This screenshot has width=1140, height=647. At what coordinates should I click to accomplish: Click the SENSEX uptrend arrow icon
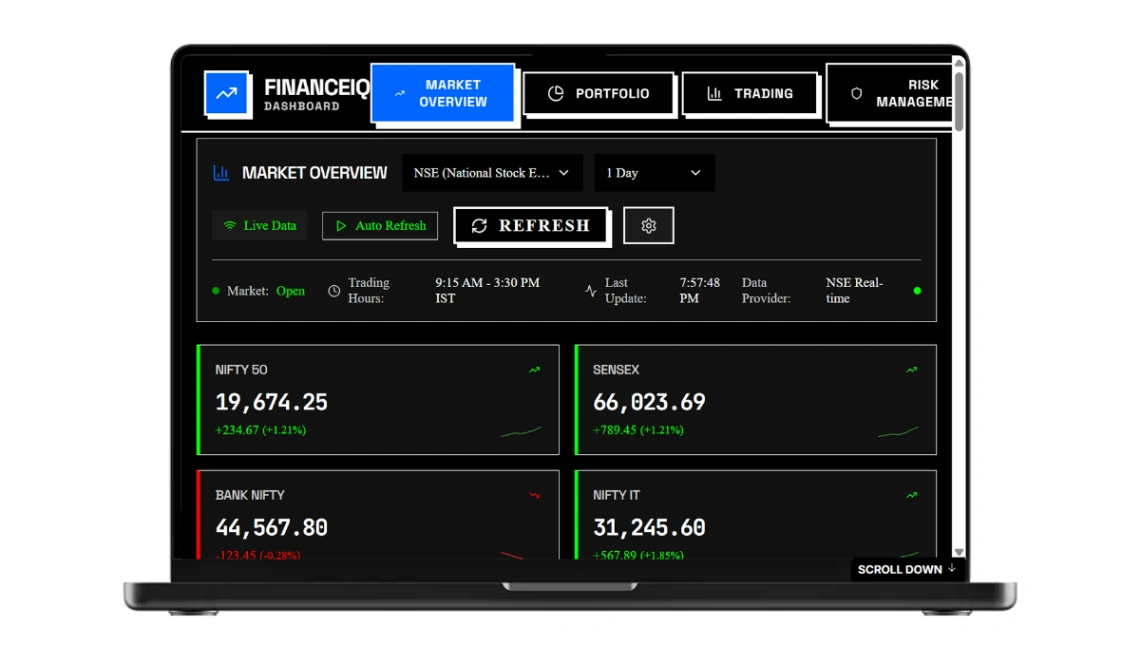912,370
